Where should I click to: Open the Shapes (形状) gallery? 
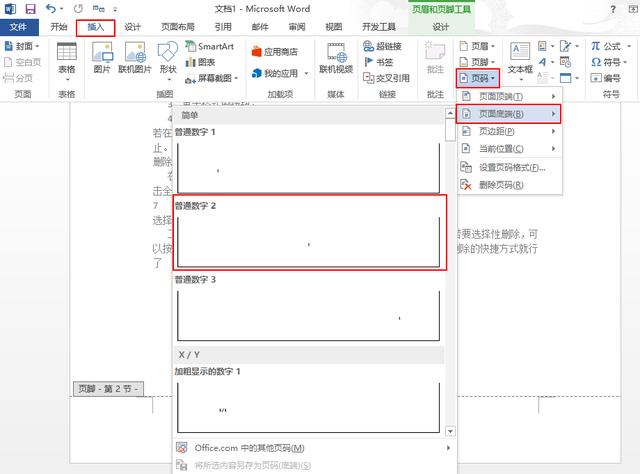168,61
